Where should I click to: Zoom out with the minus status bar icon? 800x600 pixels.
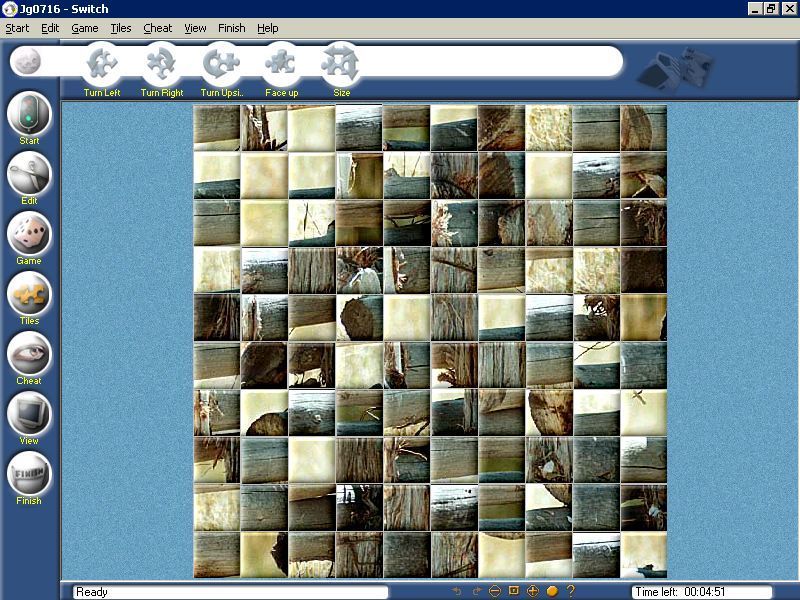496,590
